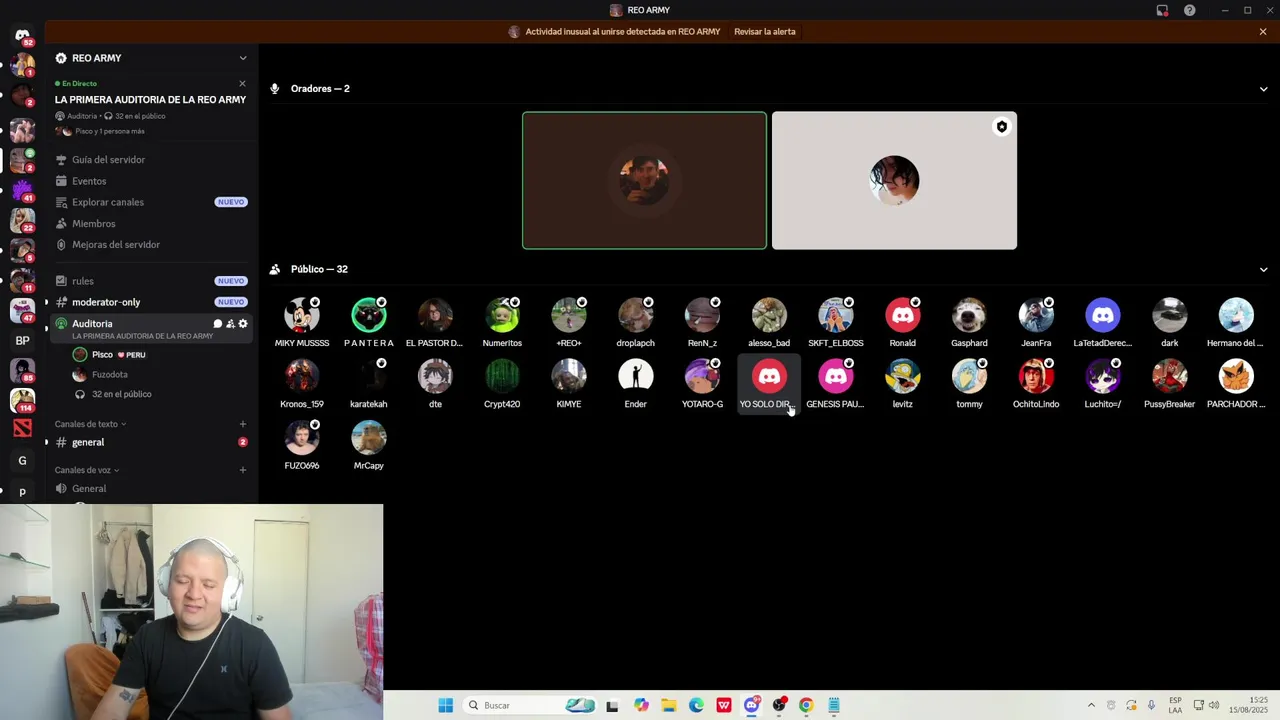Click audience member MIKY MUSSSS

[x=302, y=323]
